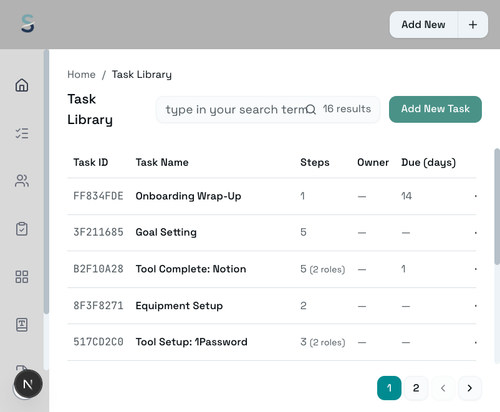The width and height of the screenshot is (500, 412).
Task: Click the search magnifier icon
Action: click(x=311, y=109)
